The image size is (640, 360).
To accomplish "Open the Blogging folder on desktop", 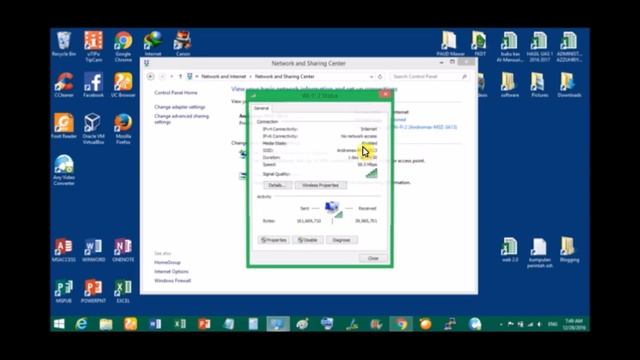I will (x=569, y=250).
